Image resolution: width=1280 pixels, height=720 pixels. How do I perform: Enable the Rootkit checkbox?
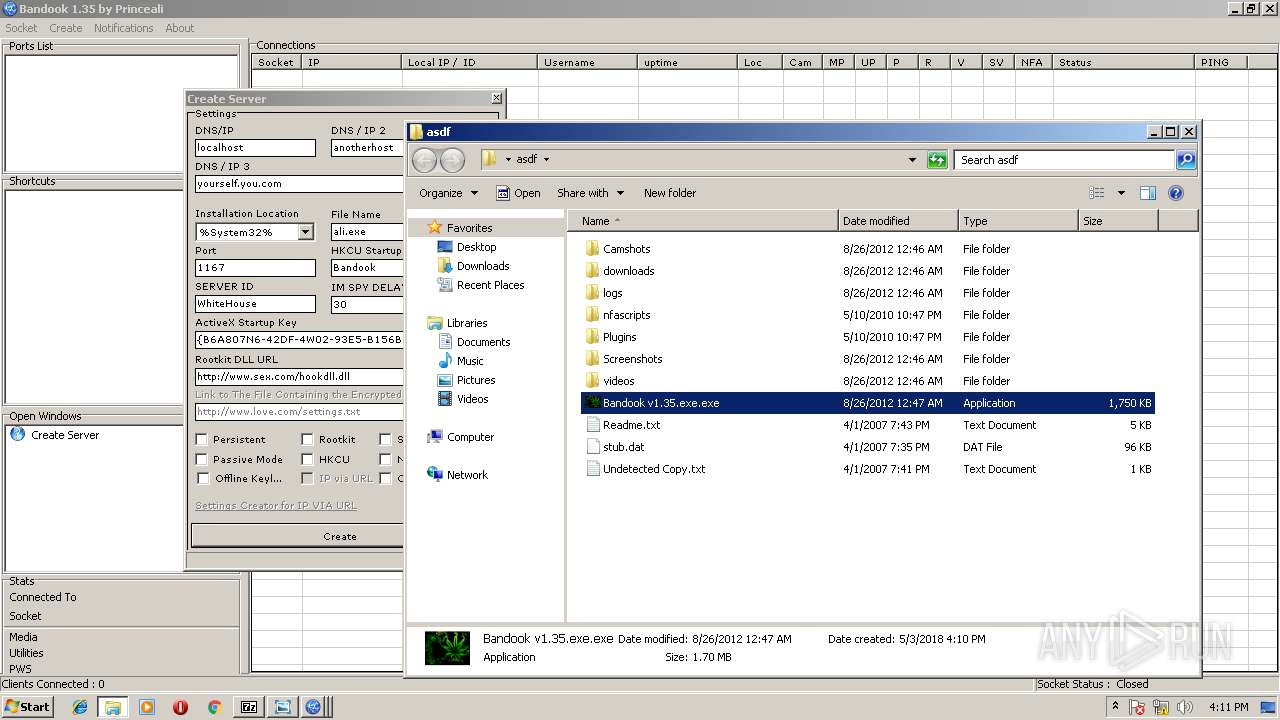pos(307,439)
